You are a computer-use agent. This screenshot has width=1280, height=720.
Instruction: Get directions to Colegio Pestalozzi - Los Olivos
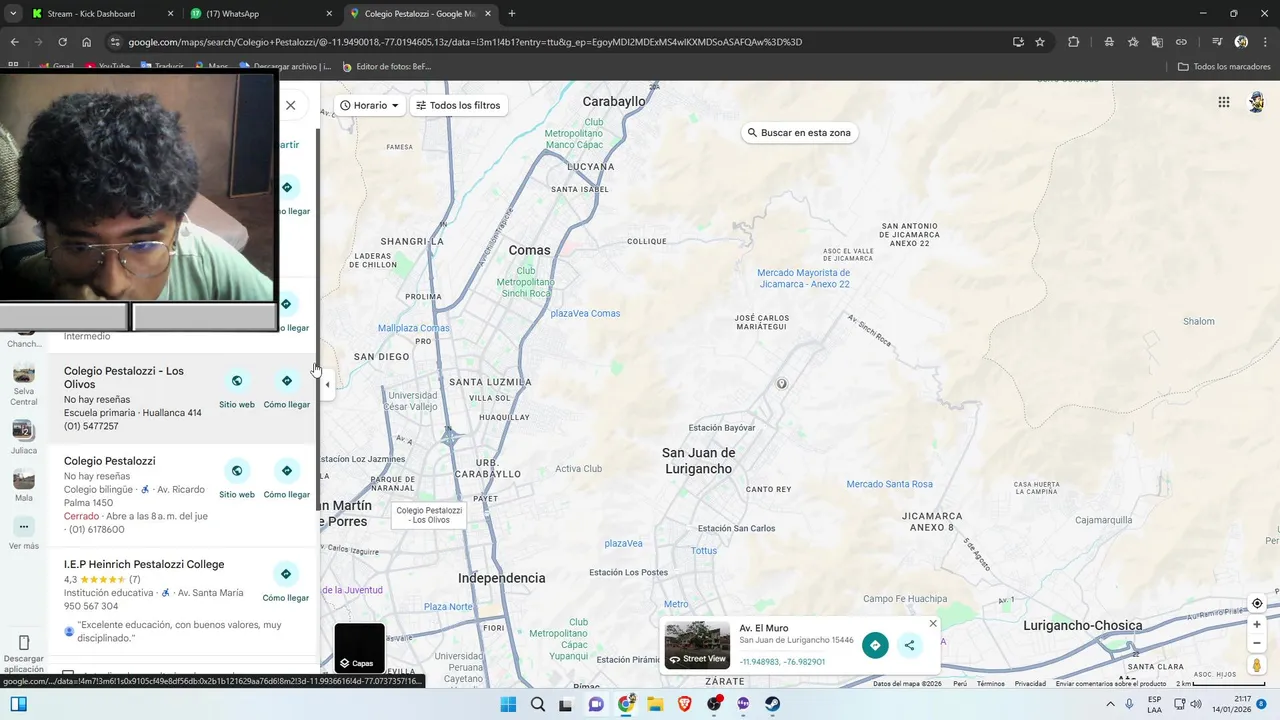[287, 381]
